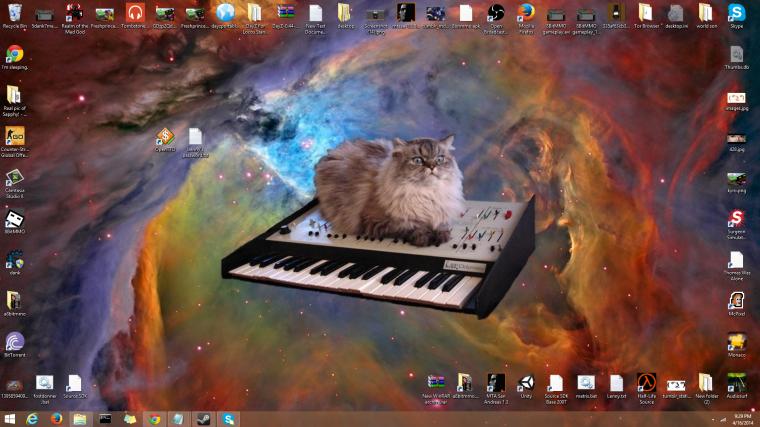Image resolution: width=760 pixels, height=427 pixels.
Task: Open the taskbar clock and date
Action: 743,419
